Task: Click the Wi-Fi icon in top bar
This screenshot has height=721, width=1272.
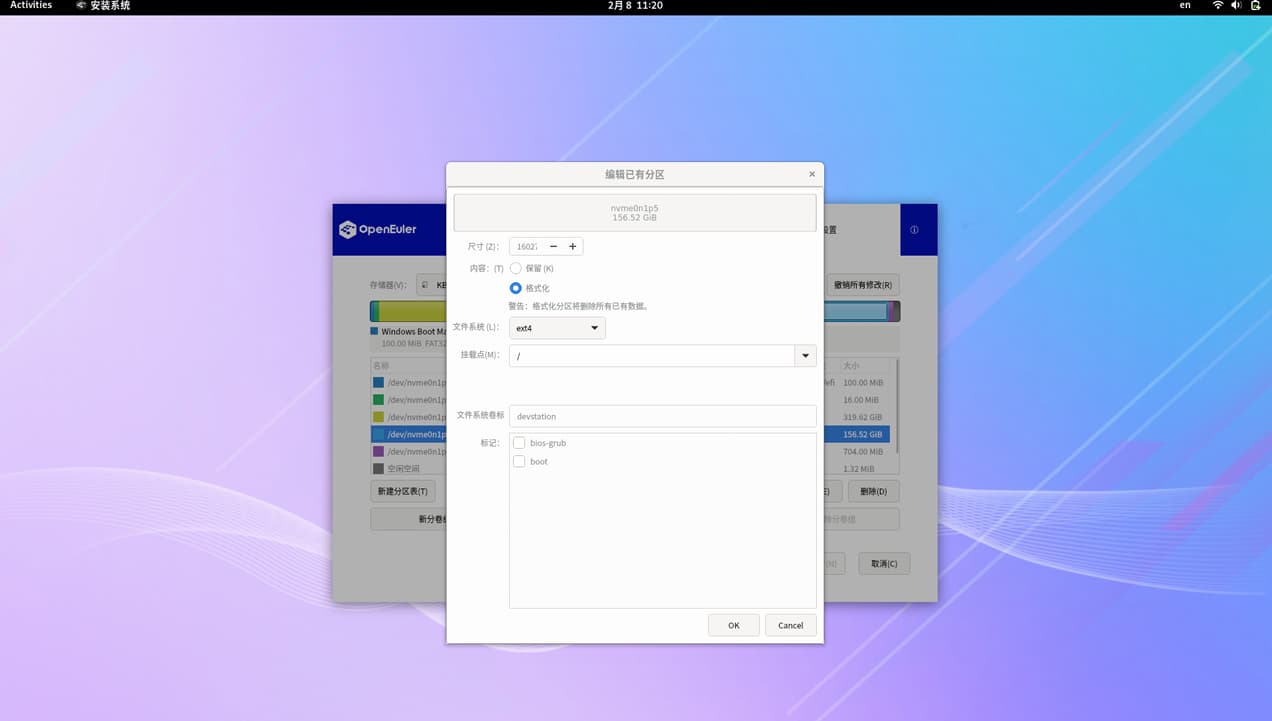Action: coord(1217,6)
